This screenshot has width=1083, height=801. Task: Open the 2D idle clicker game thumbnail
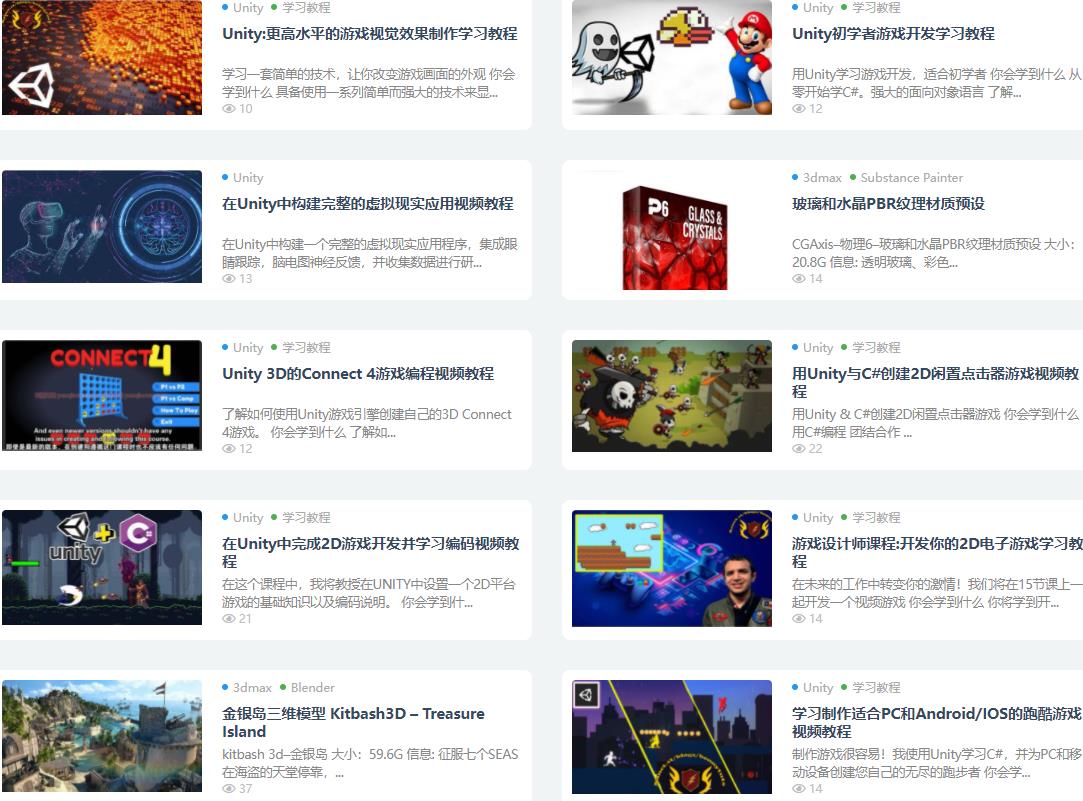(x=672, y=396)
